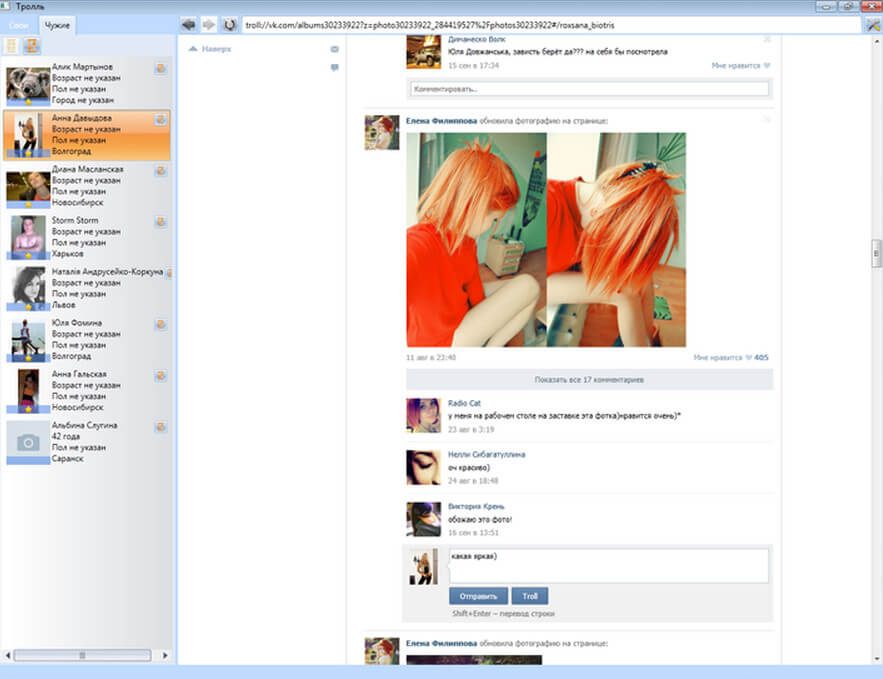The image size is (883, 679).
Task: Like Диначеско Волк's comment via Мне нравится
Action: click(x=741, y=66)
